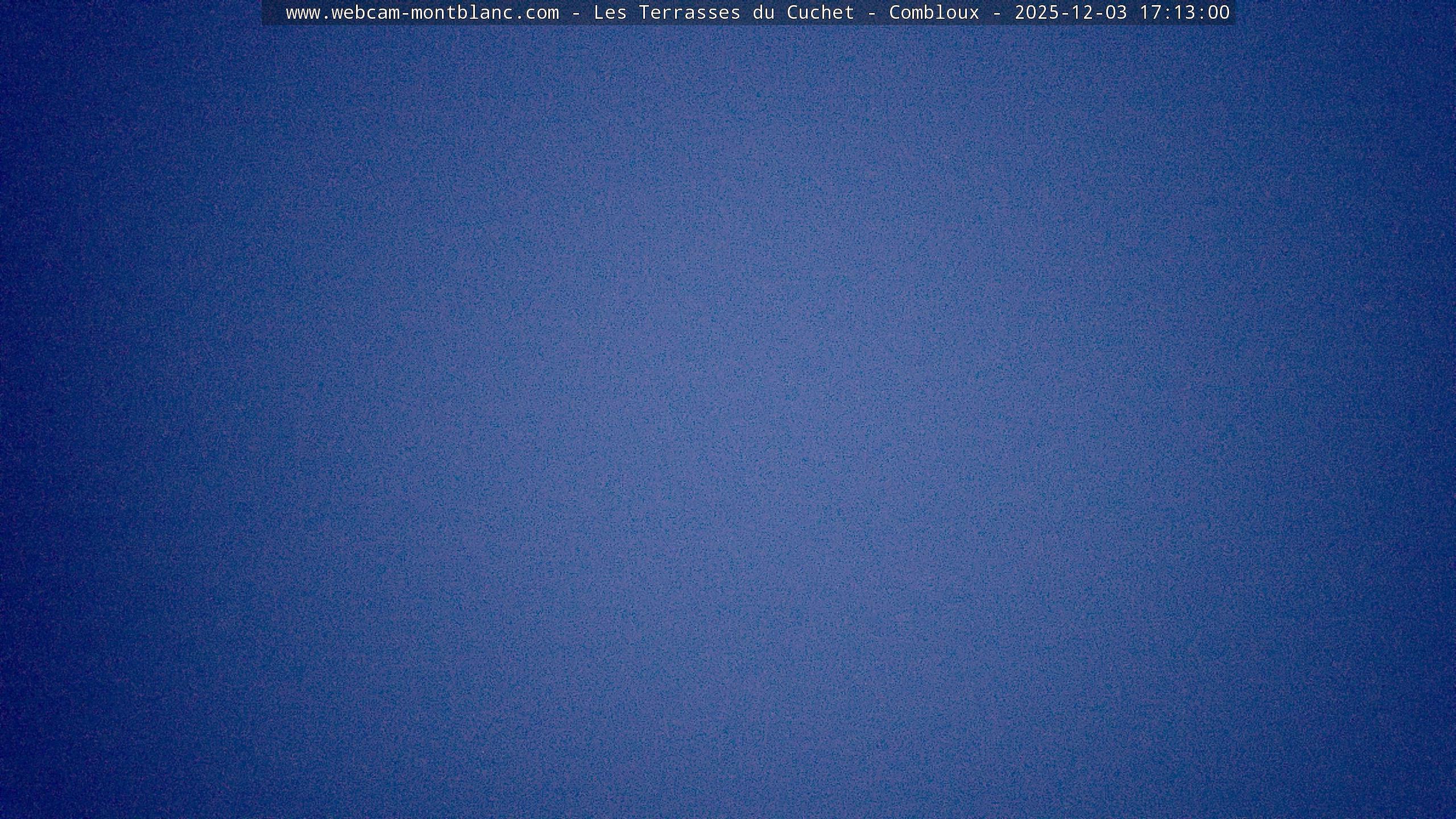Click the year 2025 in the timestamp
1456x819 pixels.
click(1036, 13)
